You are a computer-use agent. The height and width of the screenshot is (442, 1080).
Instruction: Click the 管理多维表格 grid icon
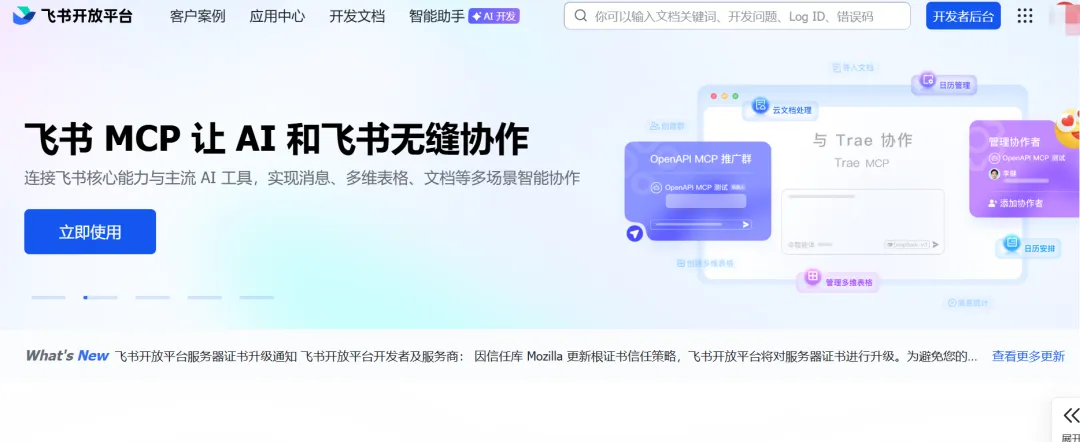813,277
